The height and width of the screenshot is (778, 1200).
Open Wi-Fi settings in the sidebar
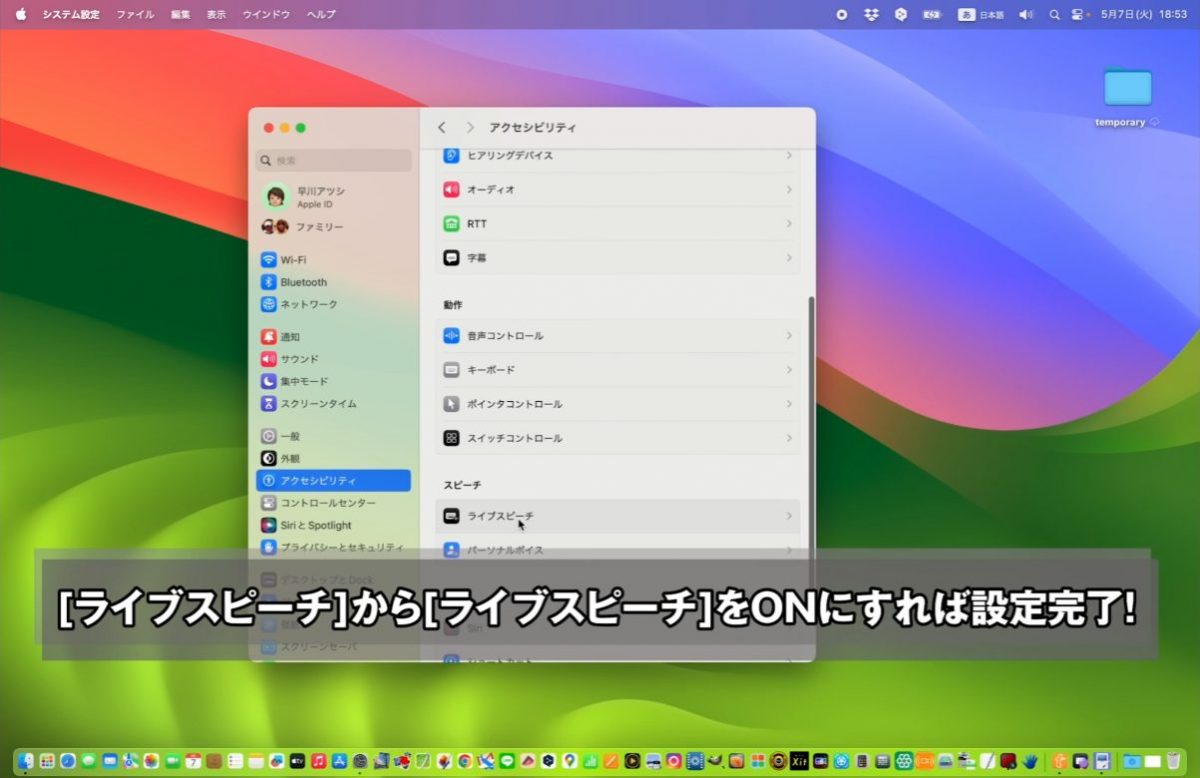(333, 260)
